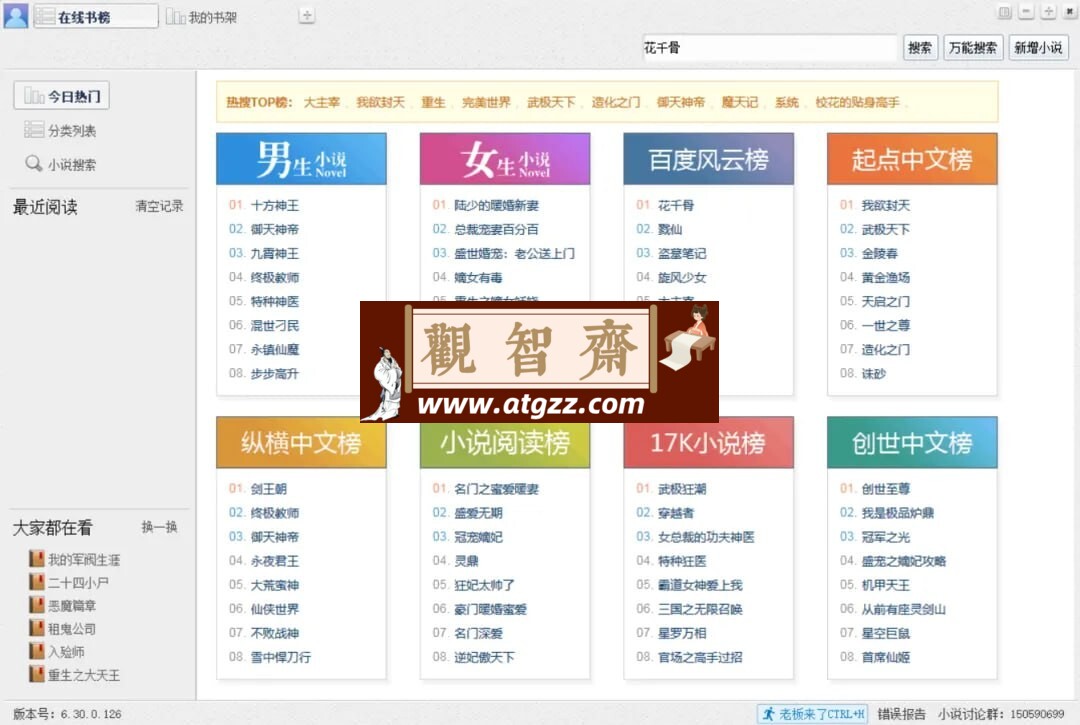
Task: Open 混世刁民 novel entry
Action: (x=275, y=325)
